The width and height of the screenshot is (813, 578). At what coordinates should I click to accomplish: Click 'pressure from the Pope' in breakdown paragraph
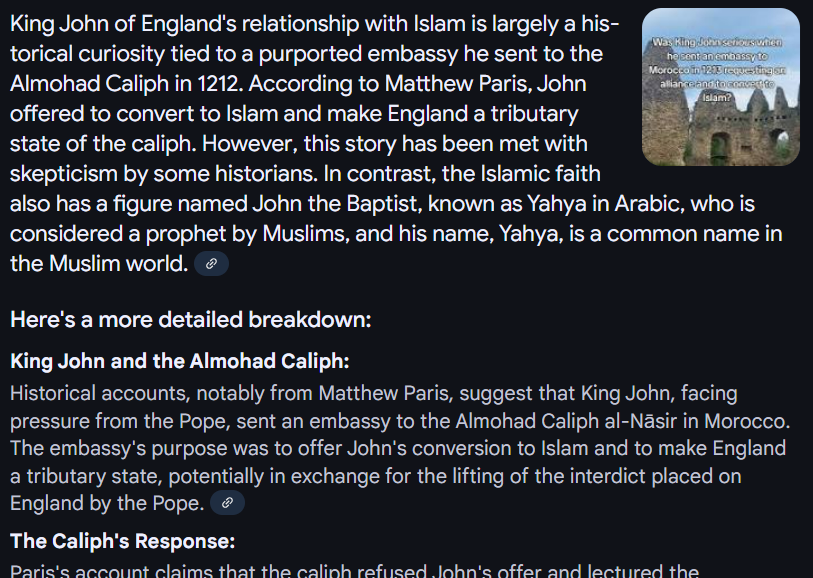(x=120, y=421)
